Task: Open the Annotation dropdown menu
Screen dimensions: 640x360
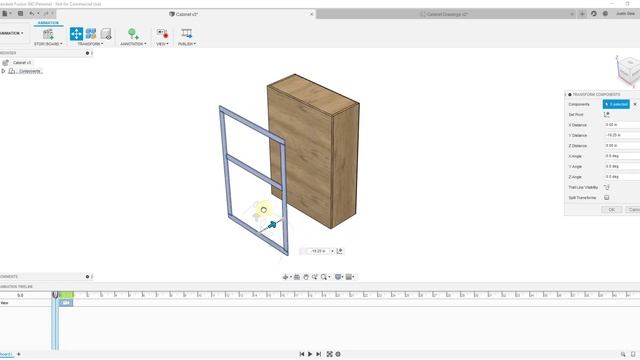Action: (133, 44)
